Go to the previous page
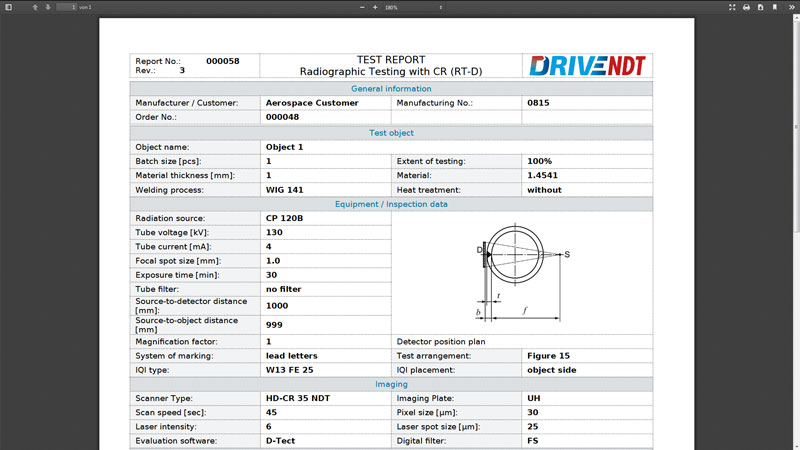 tap(35, 7)
